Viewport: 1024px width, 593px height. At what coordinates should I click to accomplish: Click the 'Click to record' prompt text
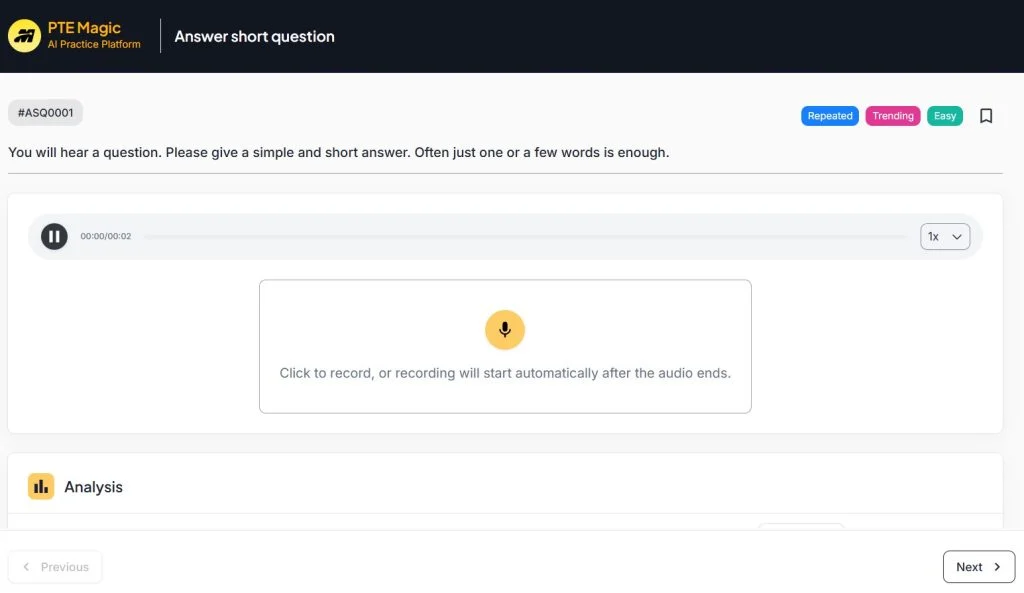pos(505,373)
